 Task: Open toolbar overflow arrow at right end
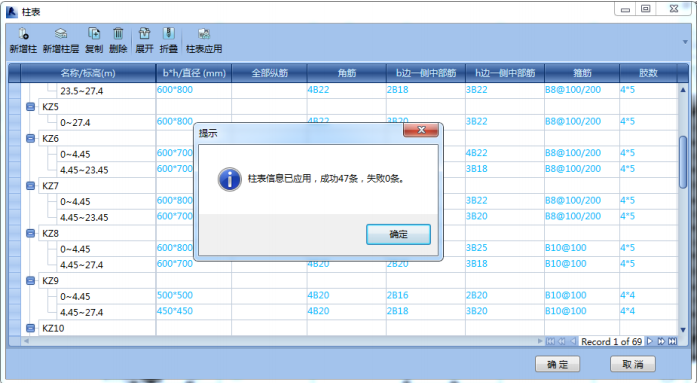point(685,42)
